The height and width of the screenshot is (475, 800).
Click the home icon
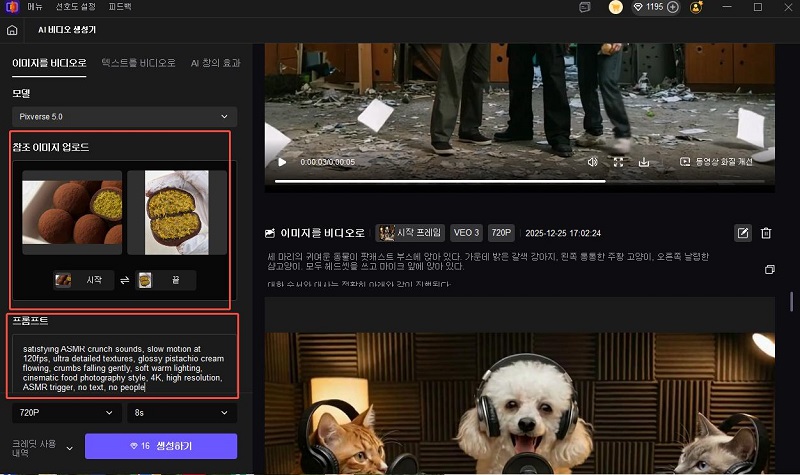tap(12, 30)
